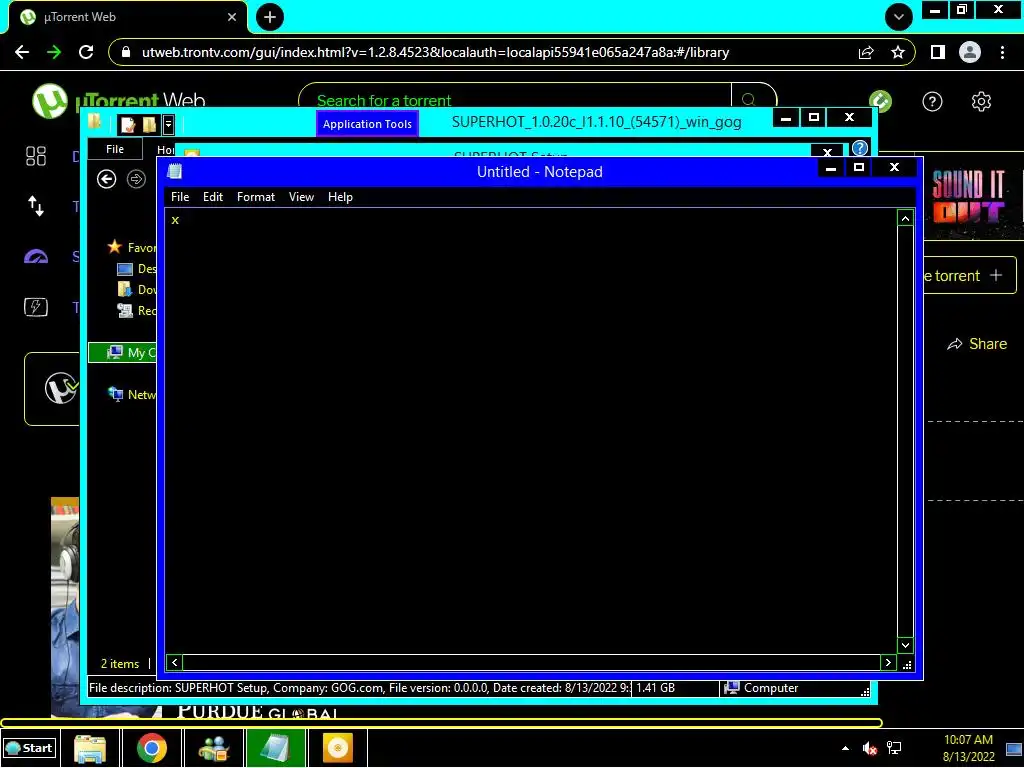Open the lightning bolt sidebar icon
This screenshot has height=768, width=1024.
(x=36, y=306)
